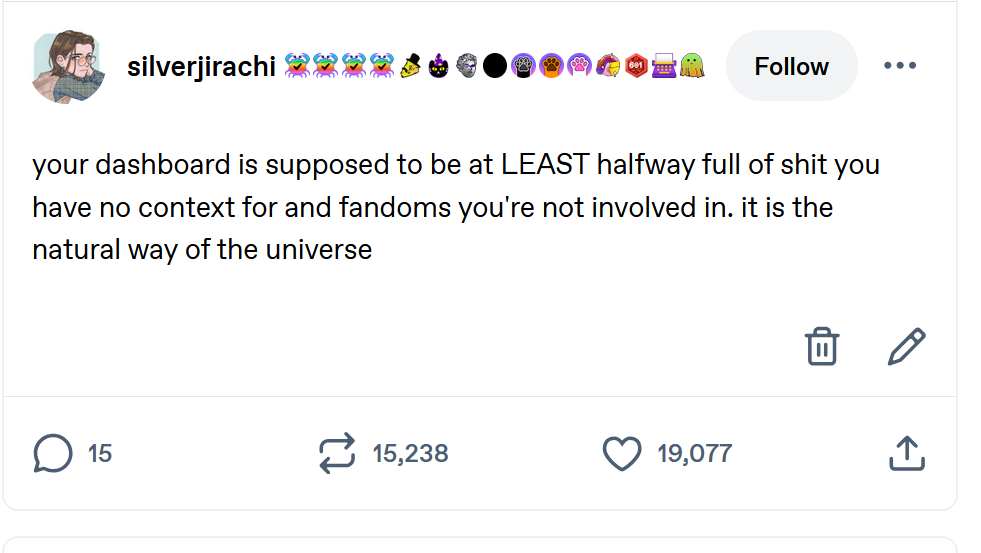Click the green ghost badge
The height and width of the screenshot is (553, 981).
point(692,67)
